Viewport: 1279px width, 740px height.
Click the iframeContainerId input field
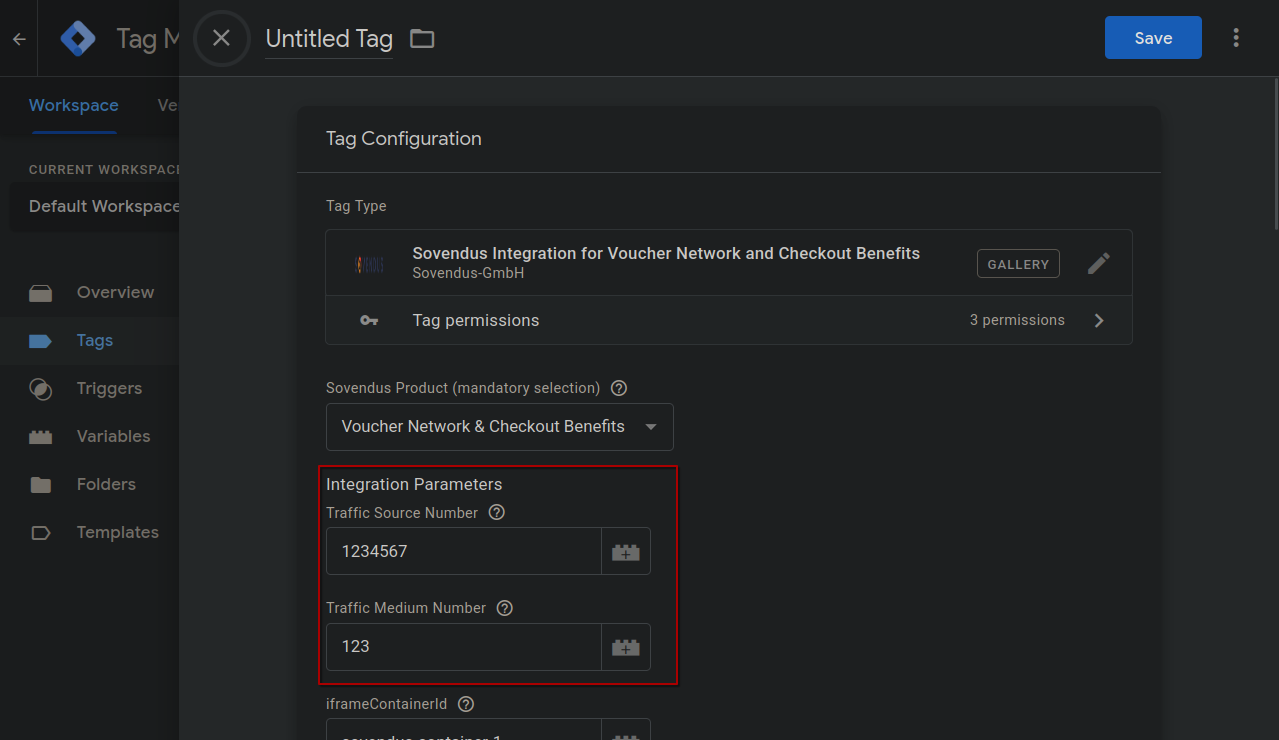464,732
